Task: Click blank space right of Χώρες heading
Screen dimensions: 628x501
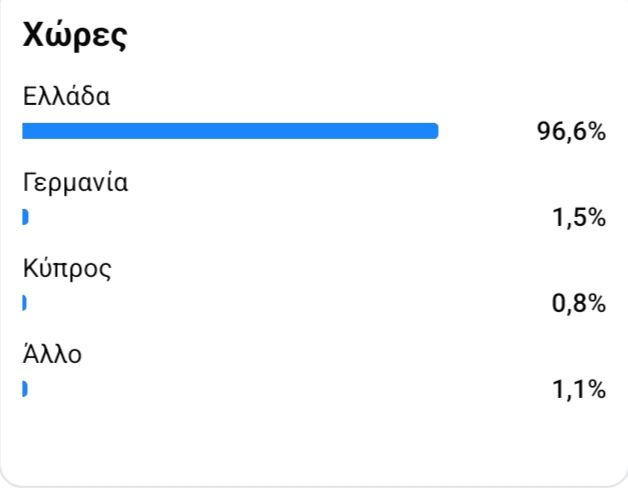Action: 380,36
